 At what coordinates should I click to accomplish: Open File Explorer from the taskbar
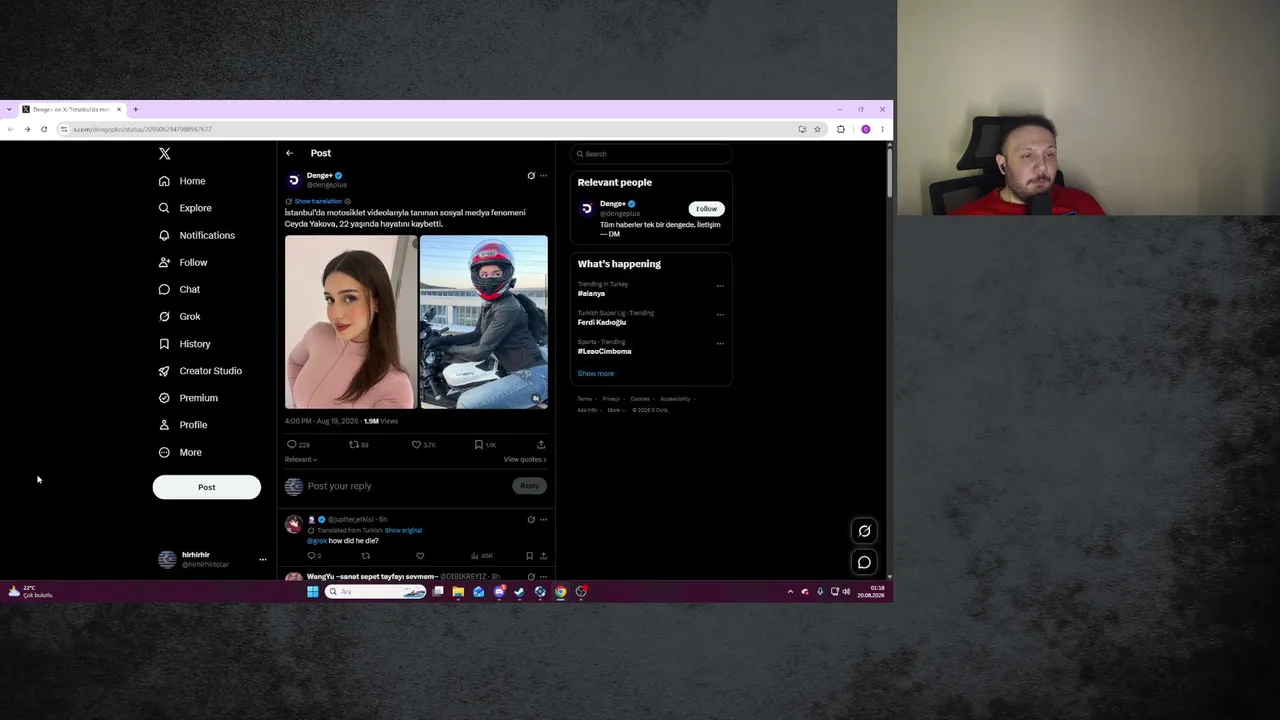pos(458,592)
